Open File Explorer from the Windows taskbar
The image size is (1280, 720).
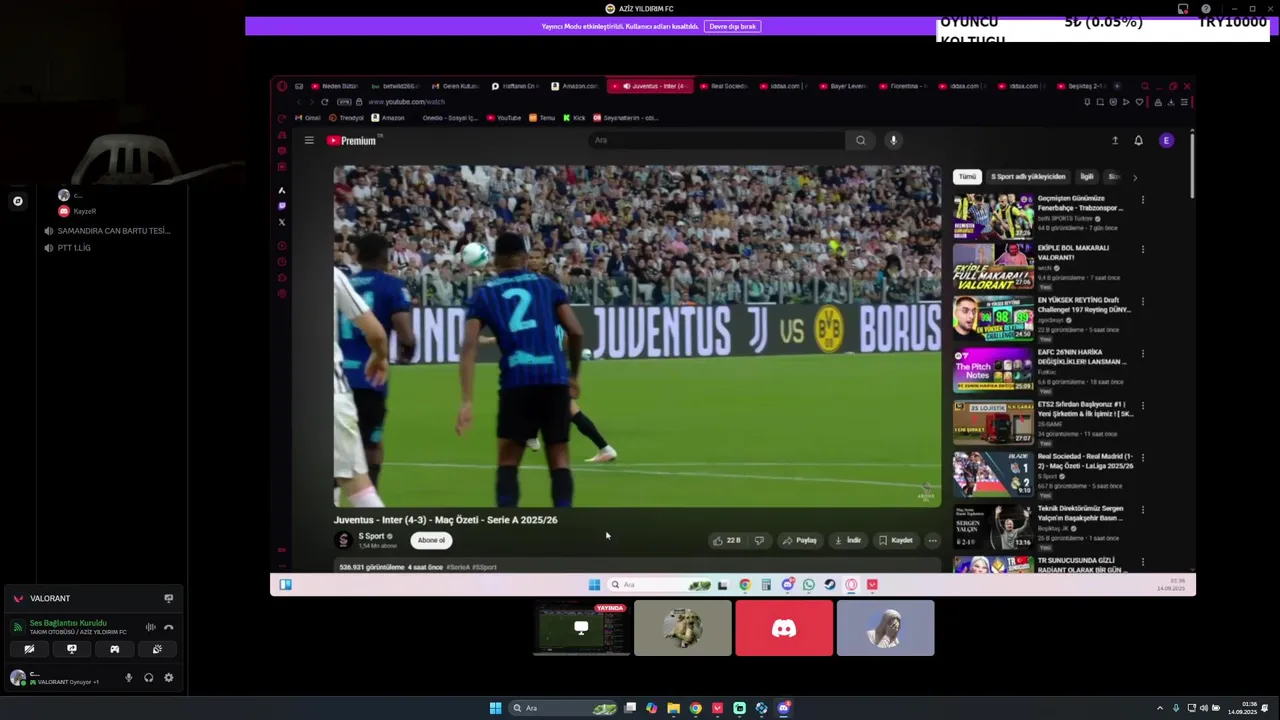pos(673,708)
